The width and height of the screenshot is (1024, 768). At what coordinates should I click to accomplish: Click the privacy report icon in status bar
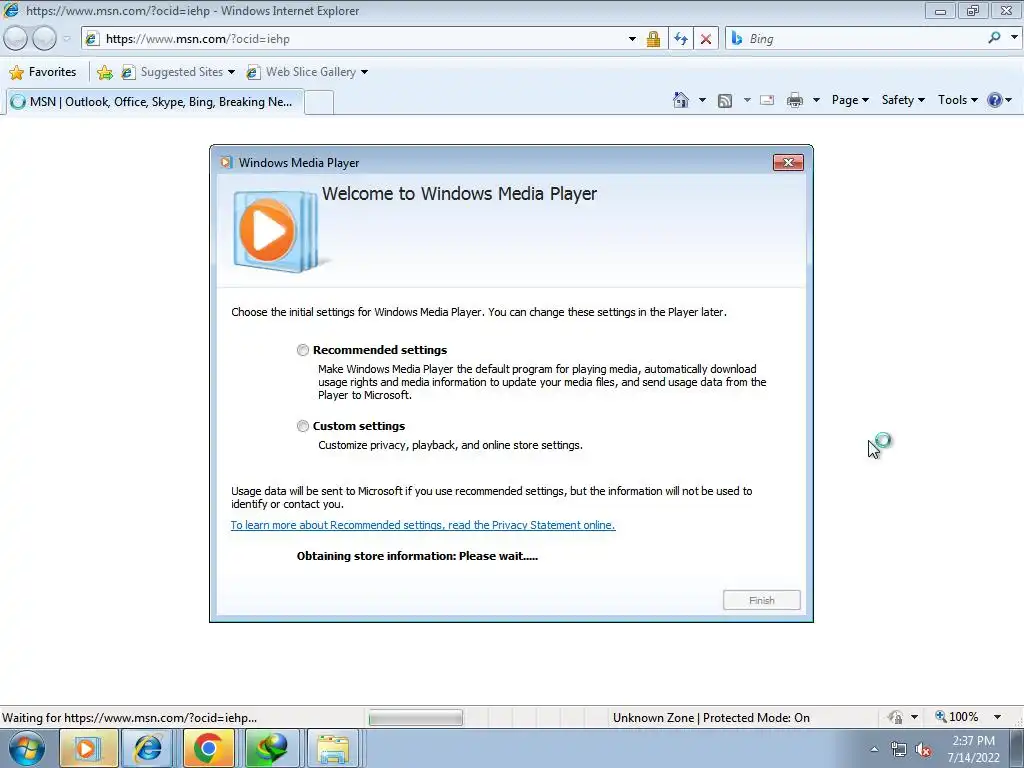coord(895,717)
